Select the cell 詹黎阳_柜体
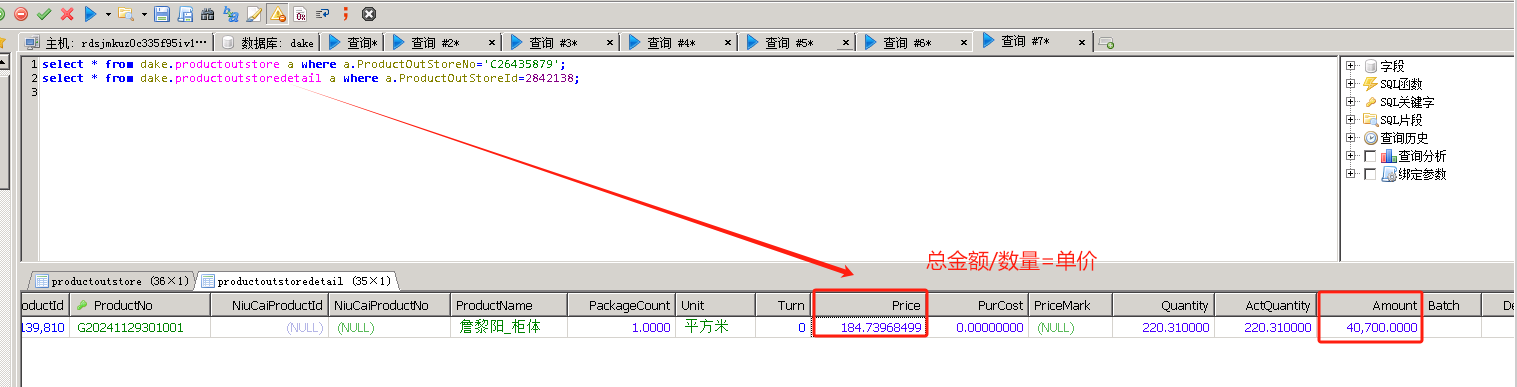 509,327
